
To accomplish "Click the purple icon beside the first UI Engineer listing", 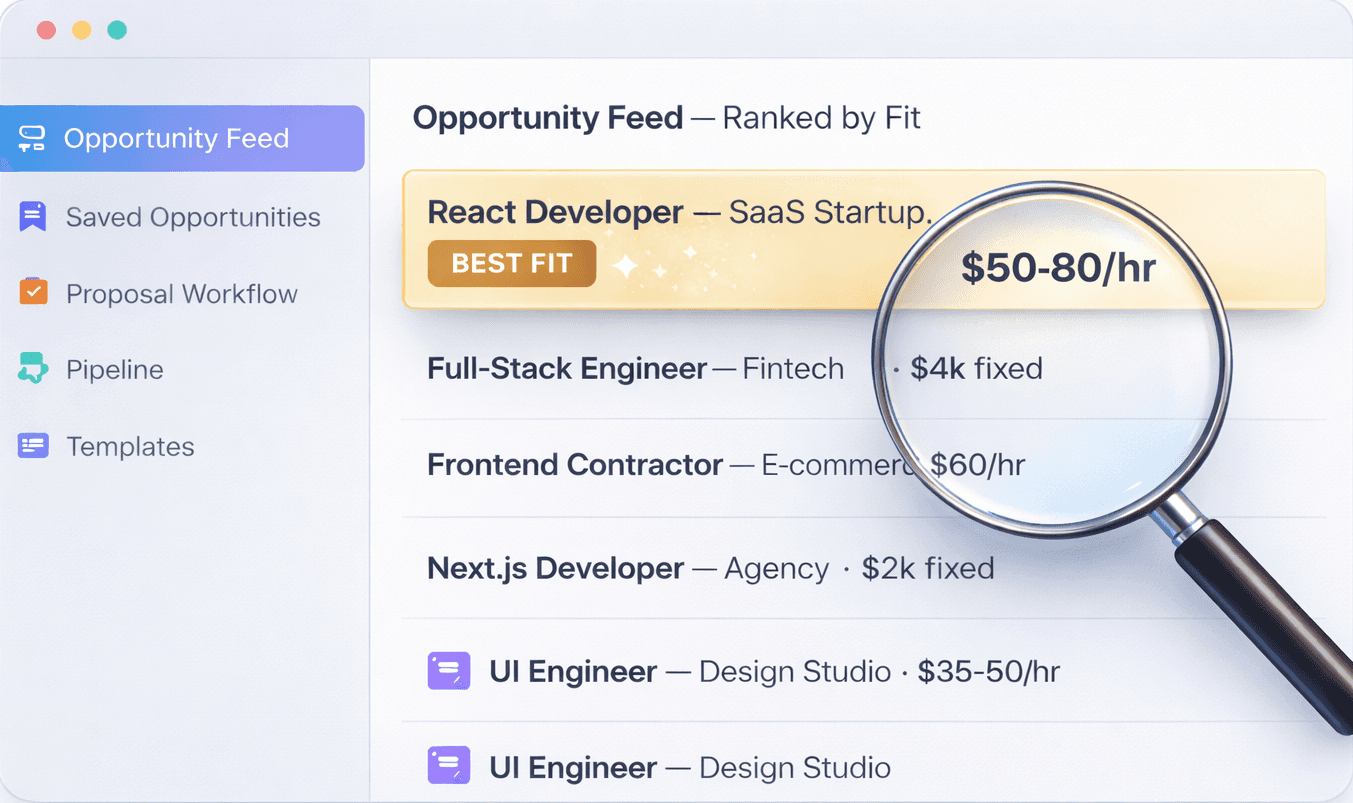I will (449, 671).
